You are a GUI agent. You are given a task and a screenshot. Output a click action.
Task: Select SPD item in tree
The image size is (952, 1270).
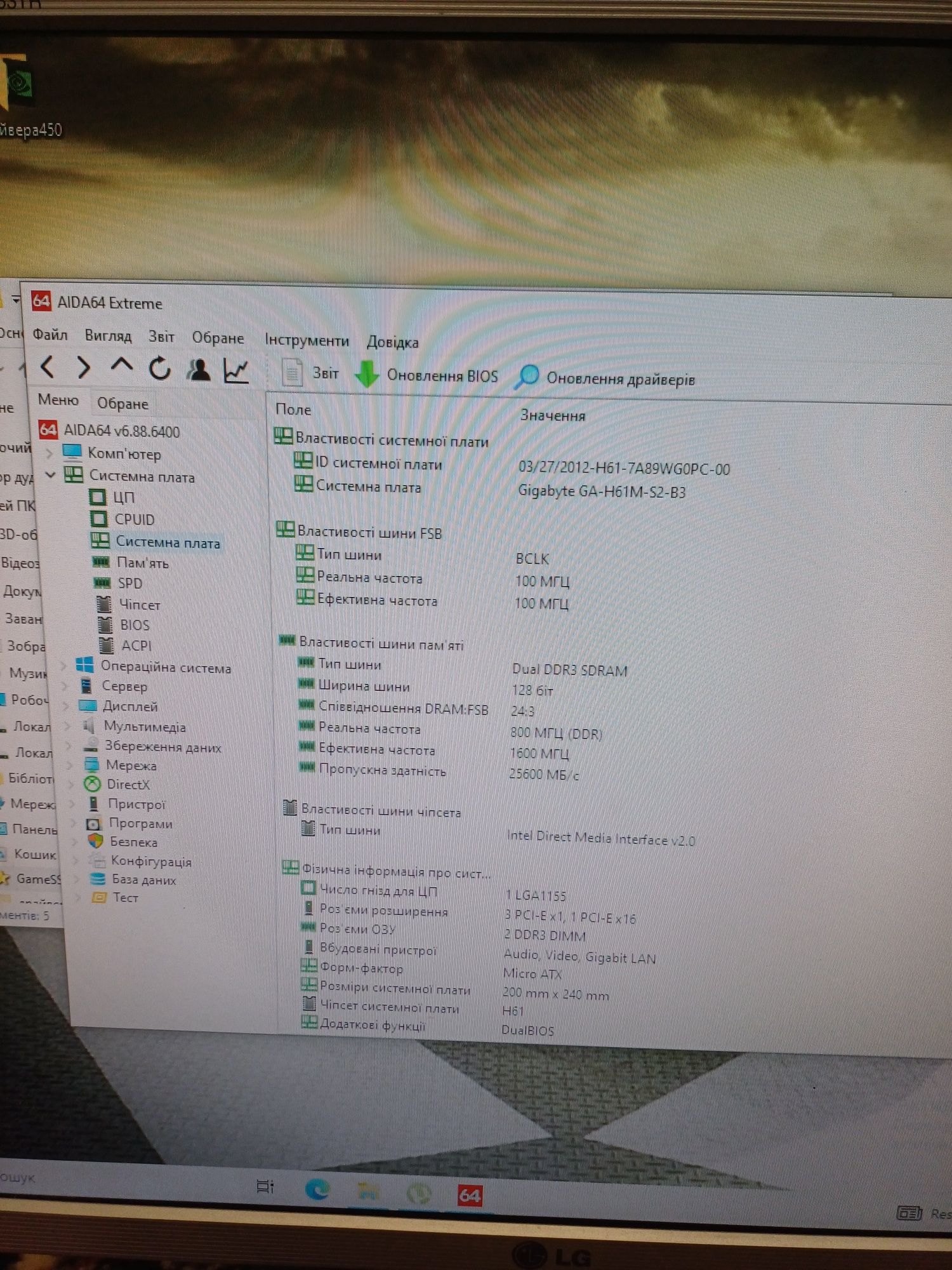119,583
